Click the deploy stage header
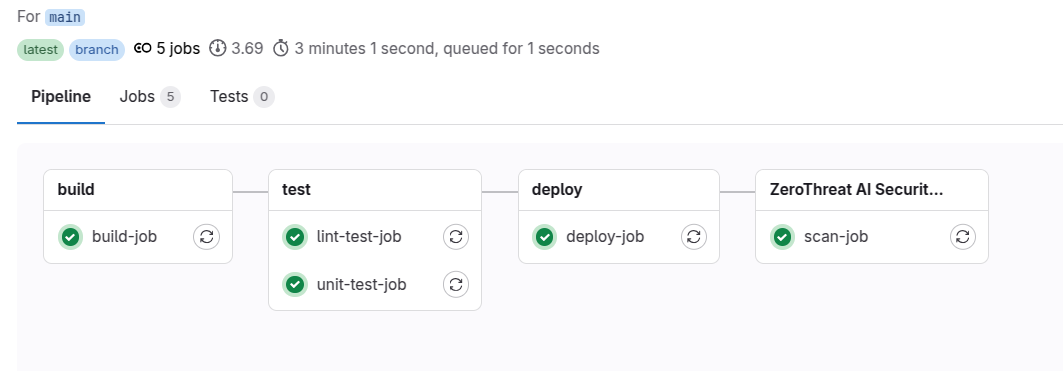Image resolution: width=1063 pixels, height=371 pixels. [x=619, y=190]
